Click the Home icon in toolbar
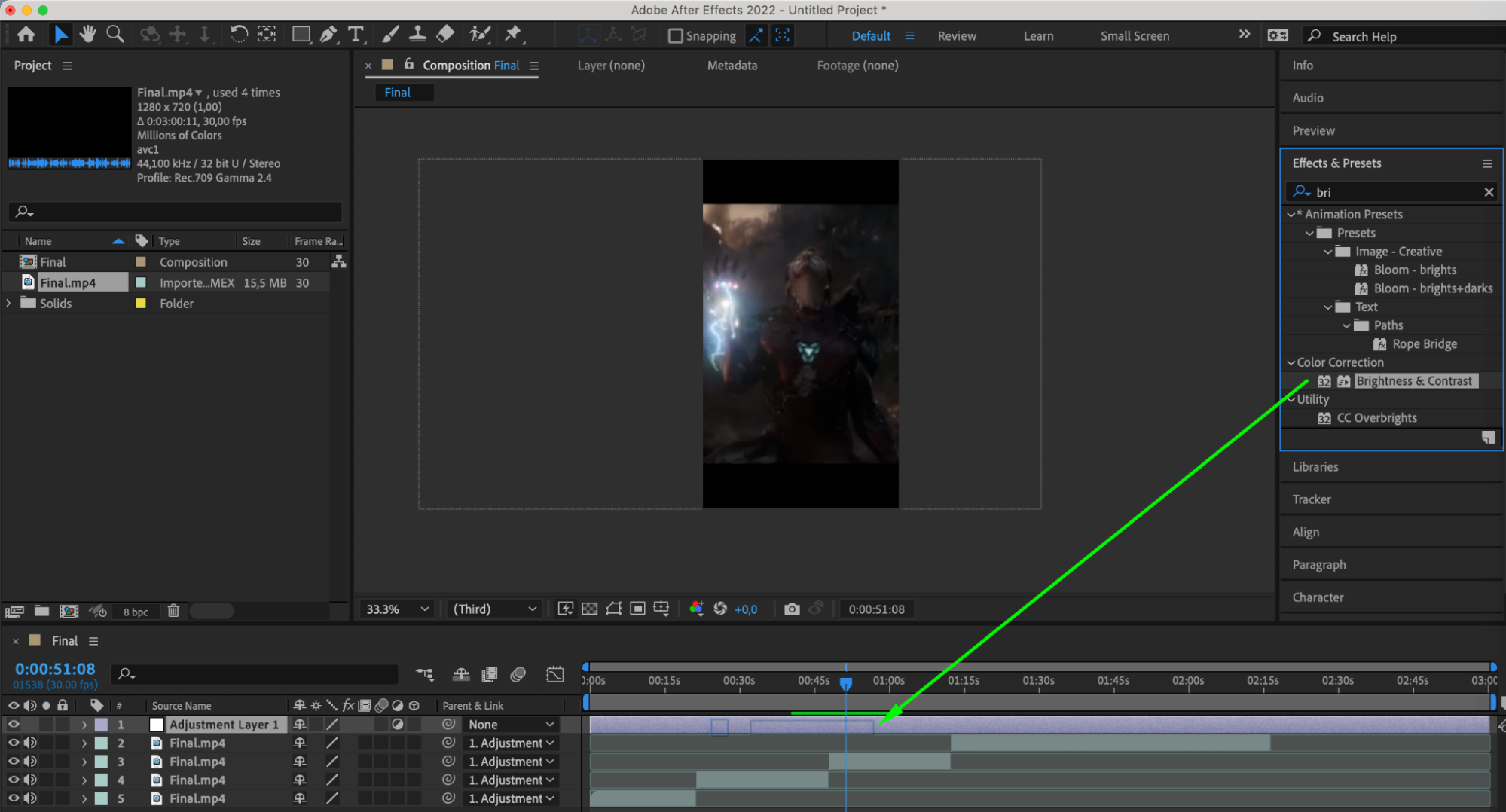The width and height of the screenshot is (1506, 812). pyautogui.click(x=26, y=35)
